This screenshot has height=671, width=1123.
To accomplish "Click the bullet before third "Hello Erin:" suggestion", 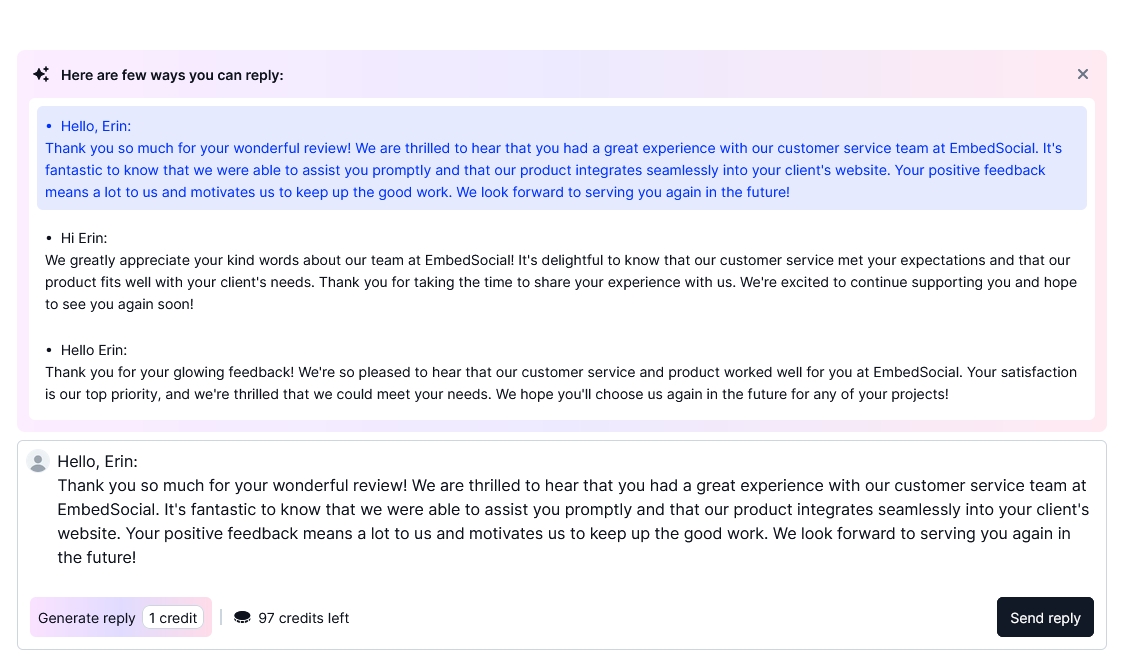I will [49, 350].
